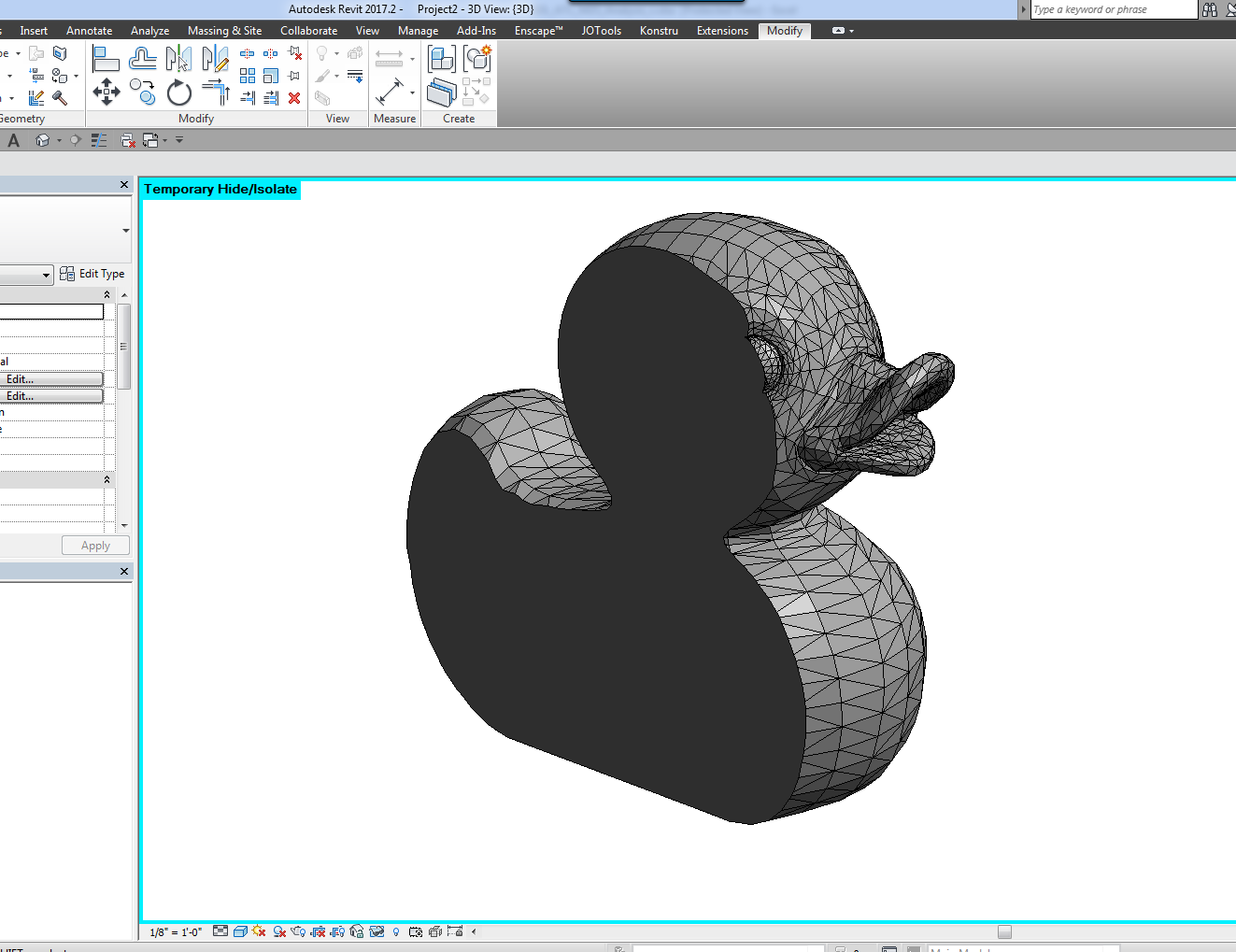The height and width of the screenshot is (952, 1236).
Task: Click the upper Edit... button
Action: pyautogui.click(x=51, y=379)
